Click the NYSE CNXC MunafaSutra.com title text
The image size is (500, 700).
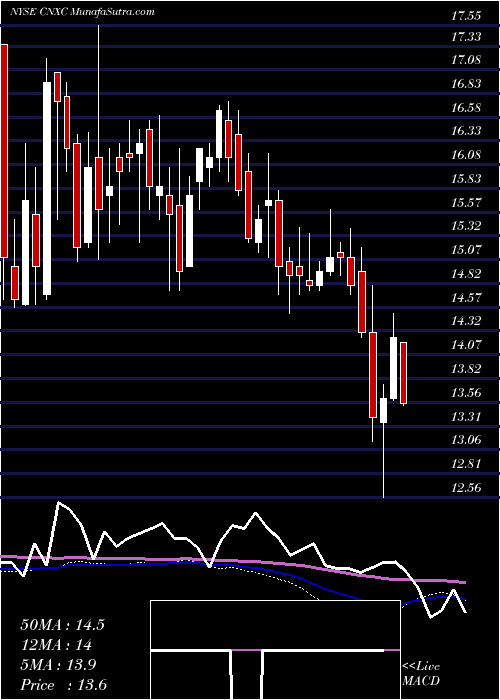[x=82, y=12]
